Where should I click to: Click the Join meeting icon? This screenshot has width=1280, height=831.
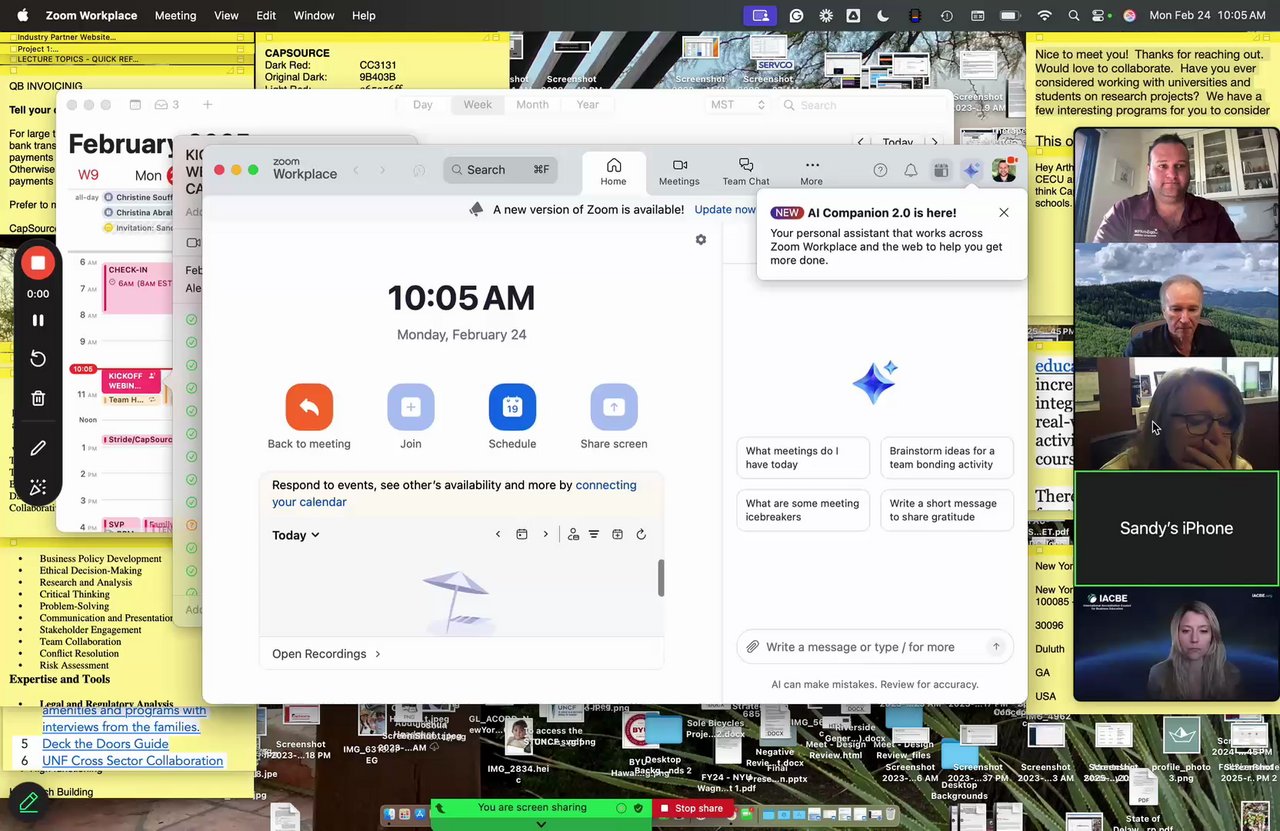point(411,407)
